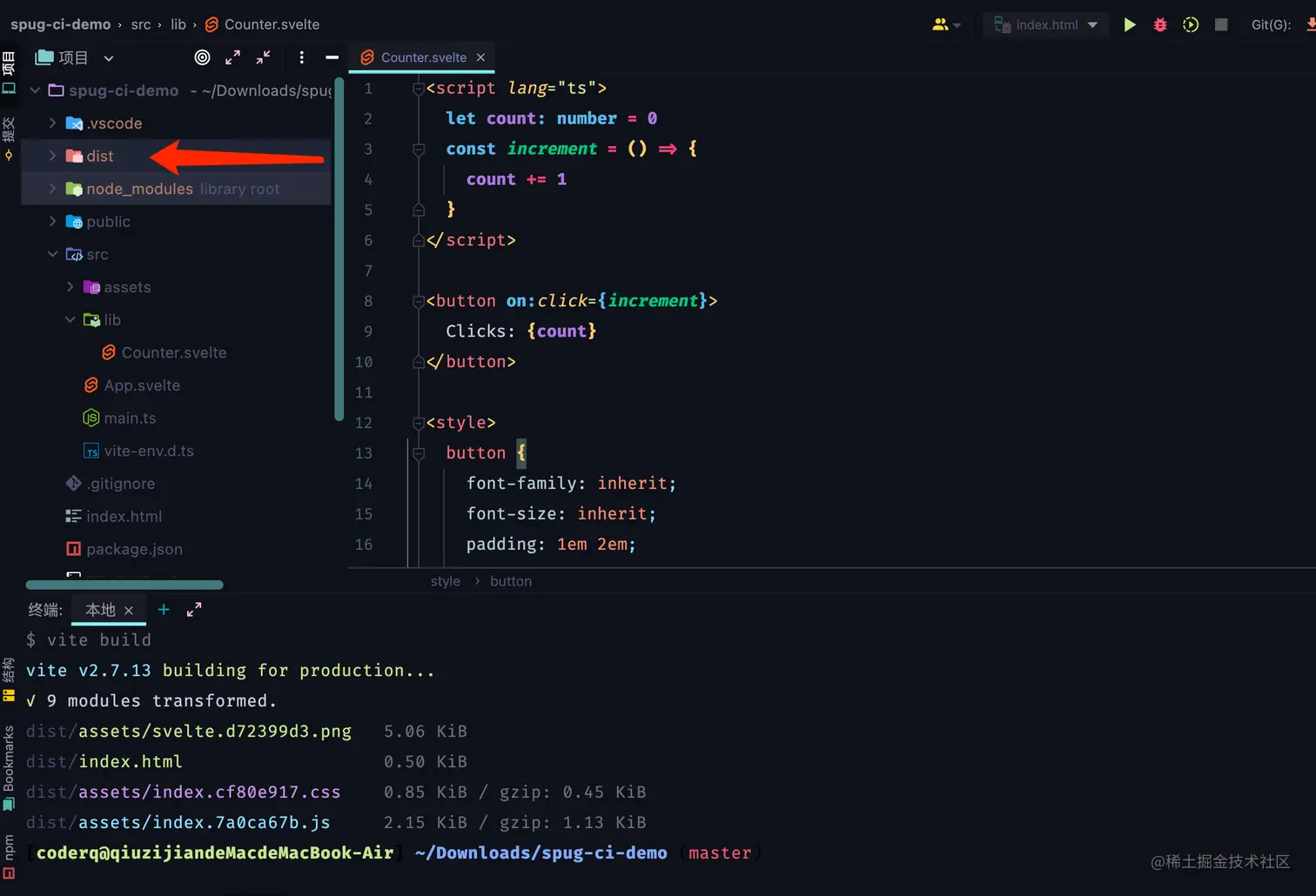Expand the .vscode folder
Viewport: 1316px width, 896px height.
(x=52, y=123)
